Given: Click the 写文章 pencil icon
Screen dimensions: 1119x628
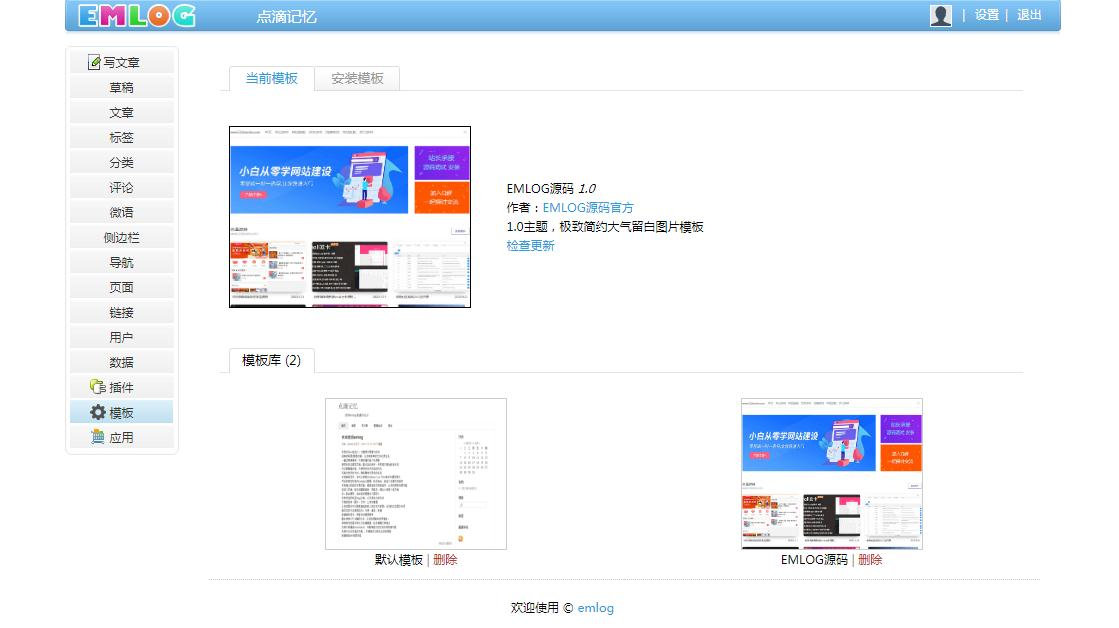Looking at the screenshot, I should [x=93, y=62].
